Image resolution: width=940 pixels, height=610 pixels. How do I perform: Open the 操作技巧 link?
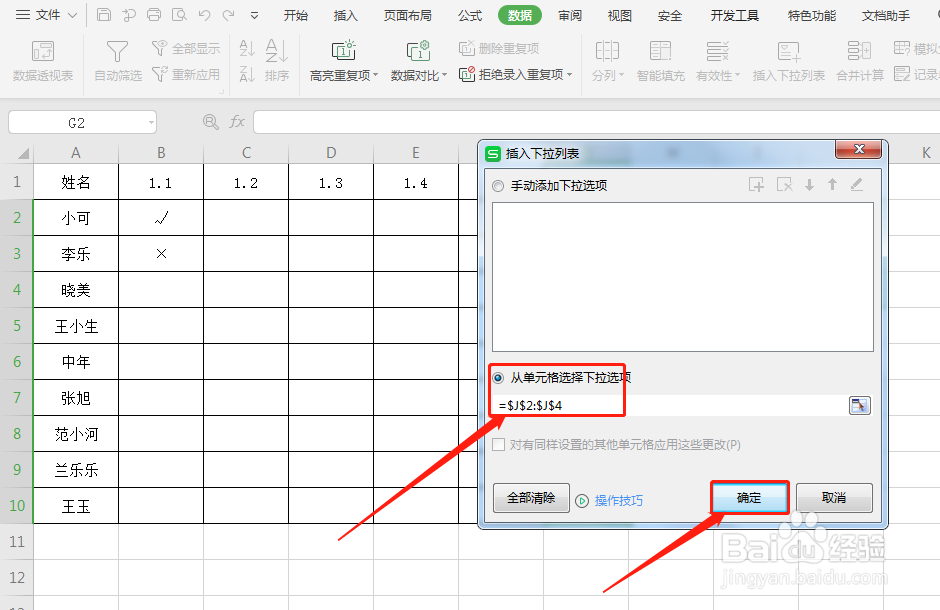[x=618, y=500]
